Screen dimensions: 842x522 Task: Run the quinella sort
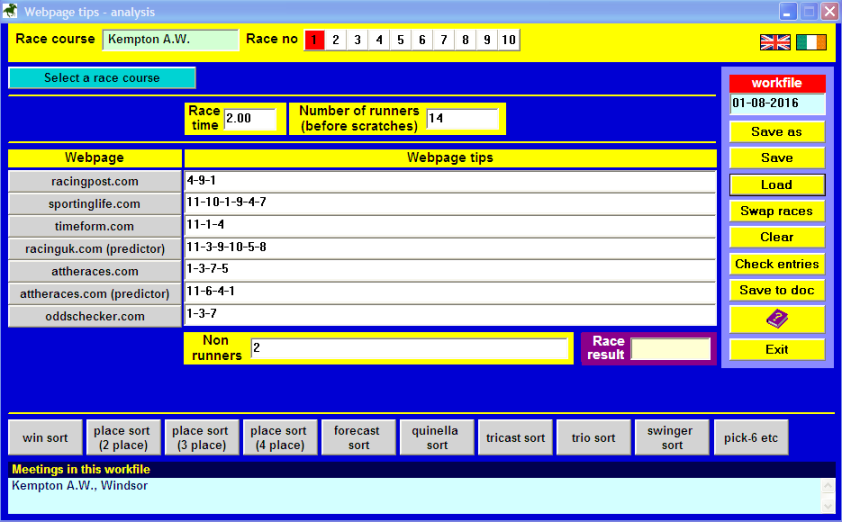[437, 438]
